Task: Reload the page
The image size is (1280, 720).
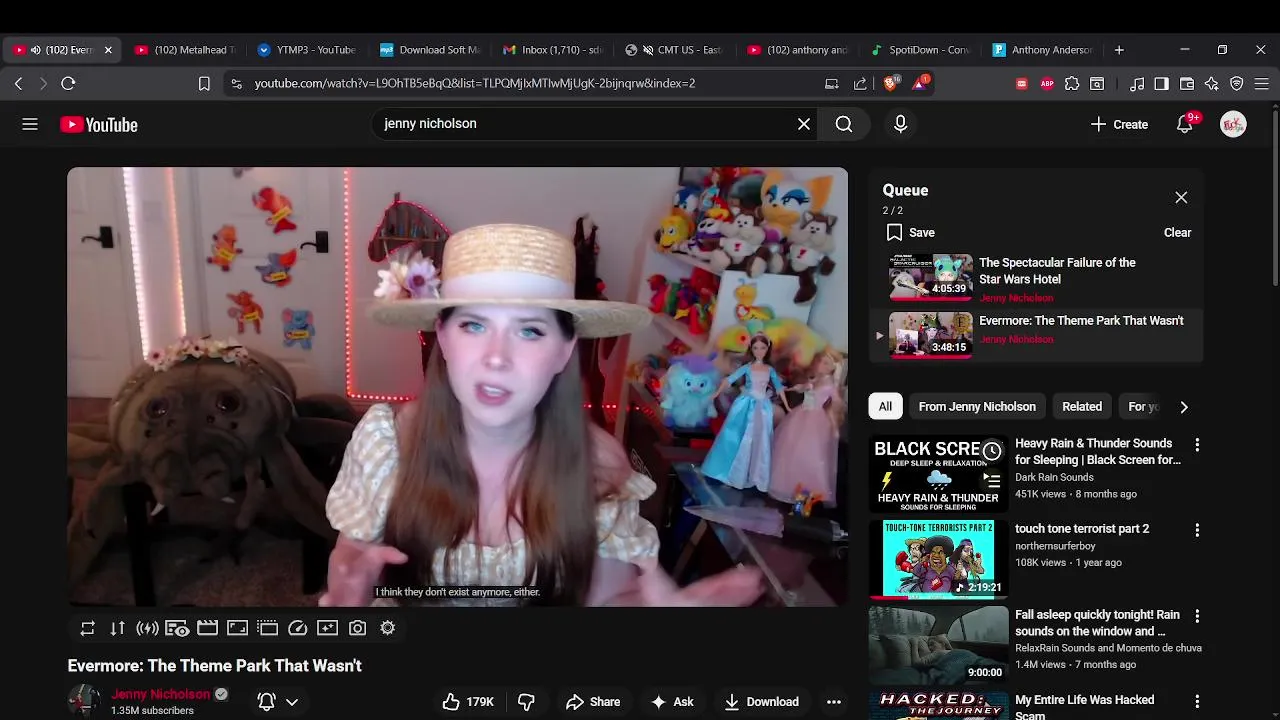Action: (68, 84)
